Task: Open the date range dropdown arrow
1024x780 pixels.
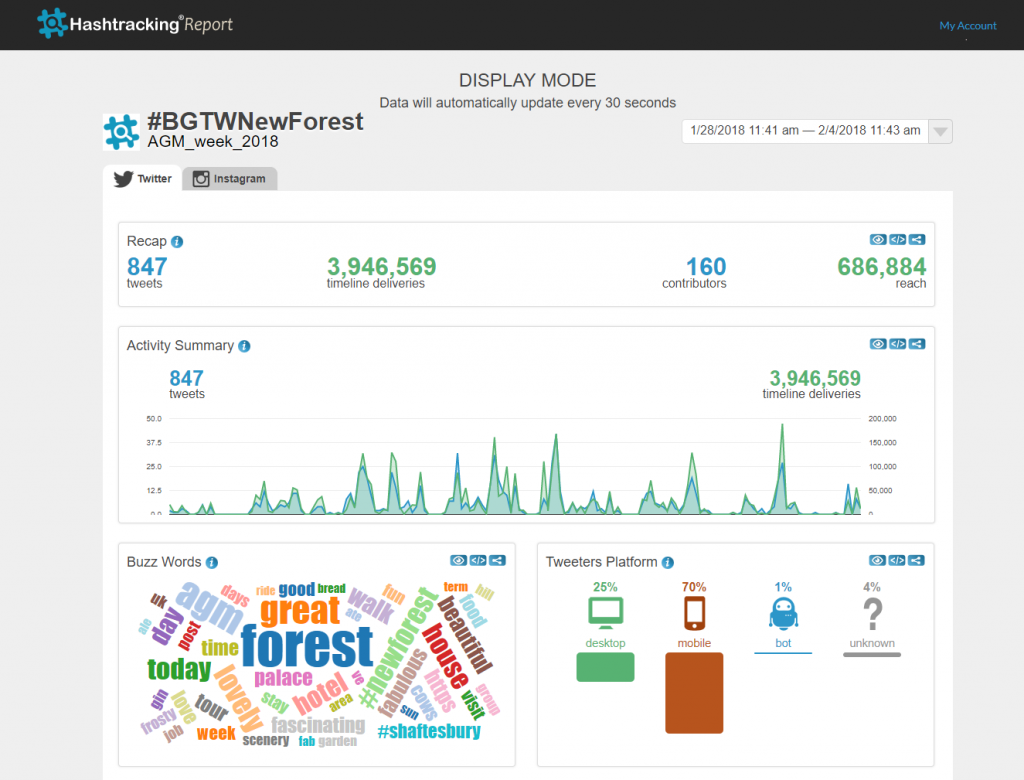Action: (940, 132)
